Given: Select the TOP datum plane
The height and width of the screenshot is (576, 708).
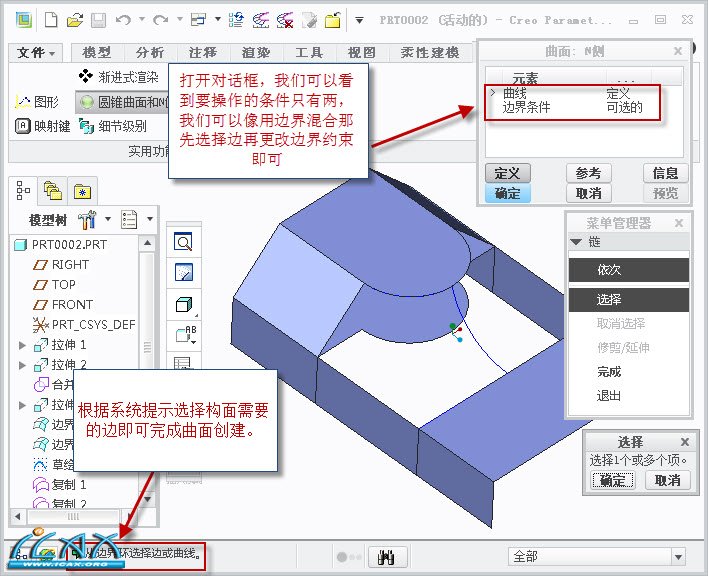Looking at the screenshot, I should tap(55, 284).
